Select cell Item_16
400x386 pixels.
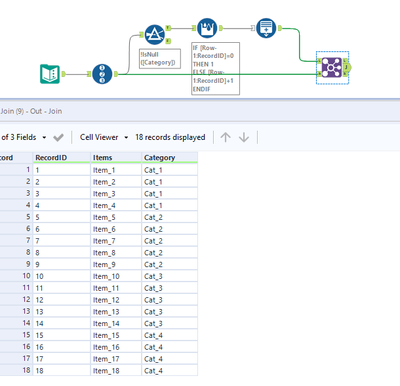(x=116, y=347)
